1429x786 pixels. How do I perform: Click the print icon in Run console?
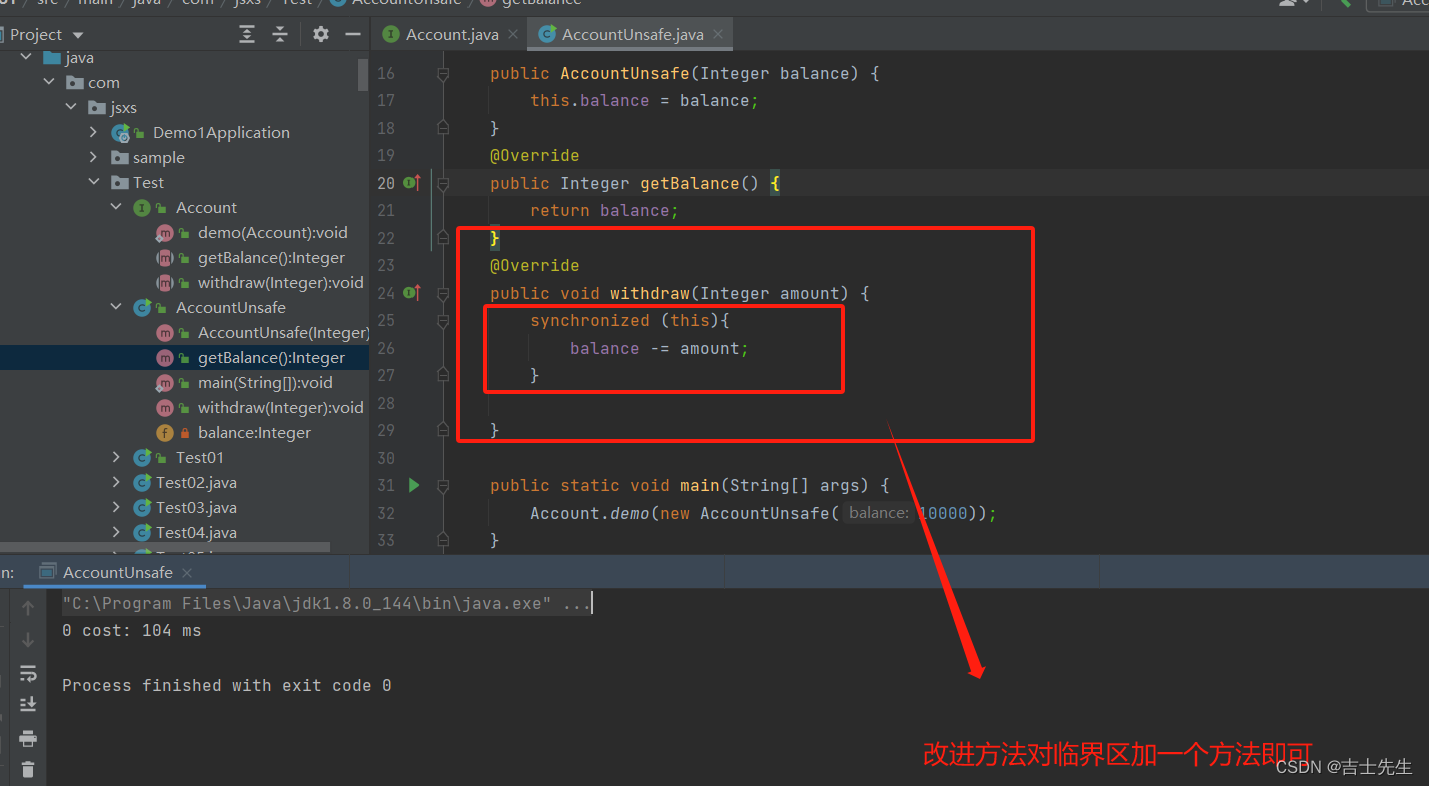[x=28, y=739]
